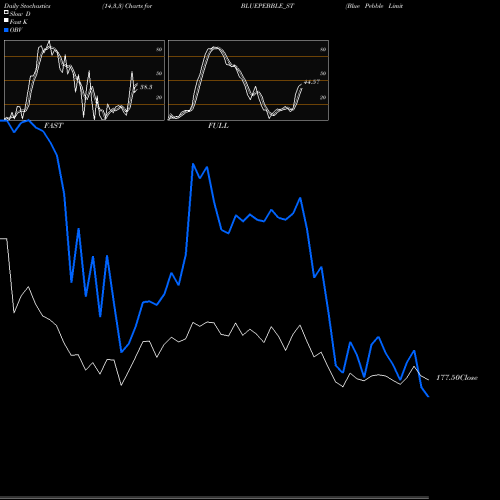Click the right end of the white close line
500x500 pixels.
coord(428,380)
